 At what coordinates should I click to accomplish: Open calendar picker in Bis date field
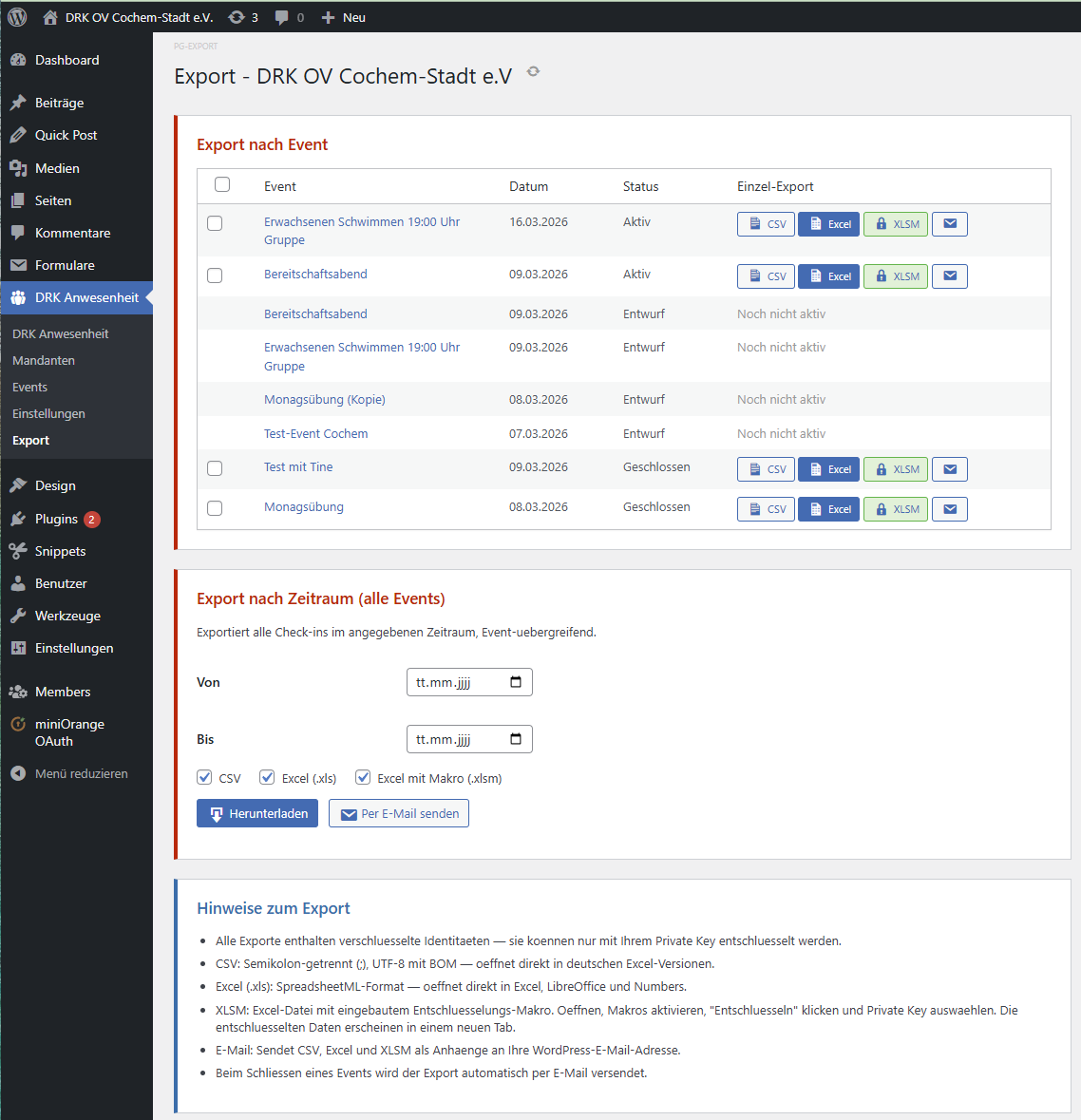click(516, 739)
